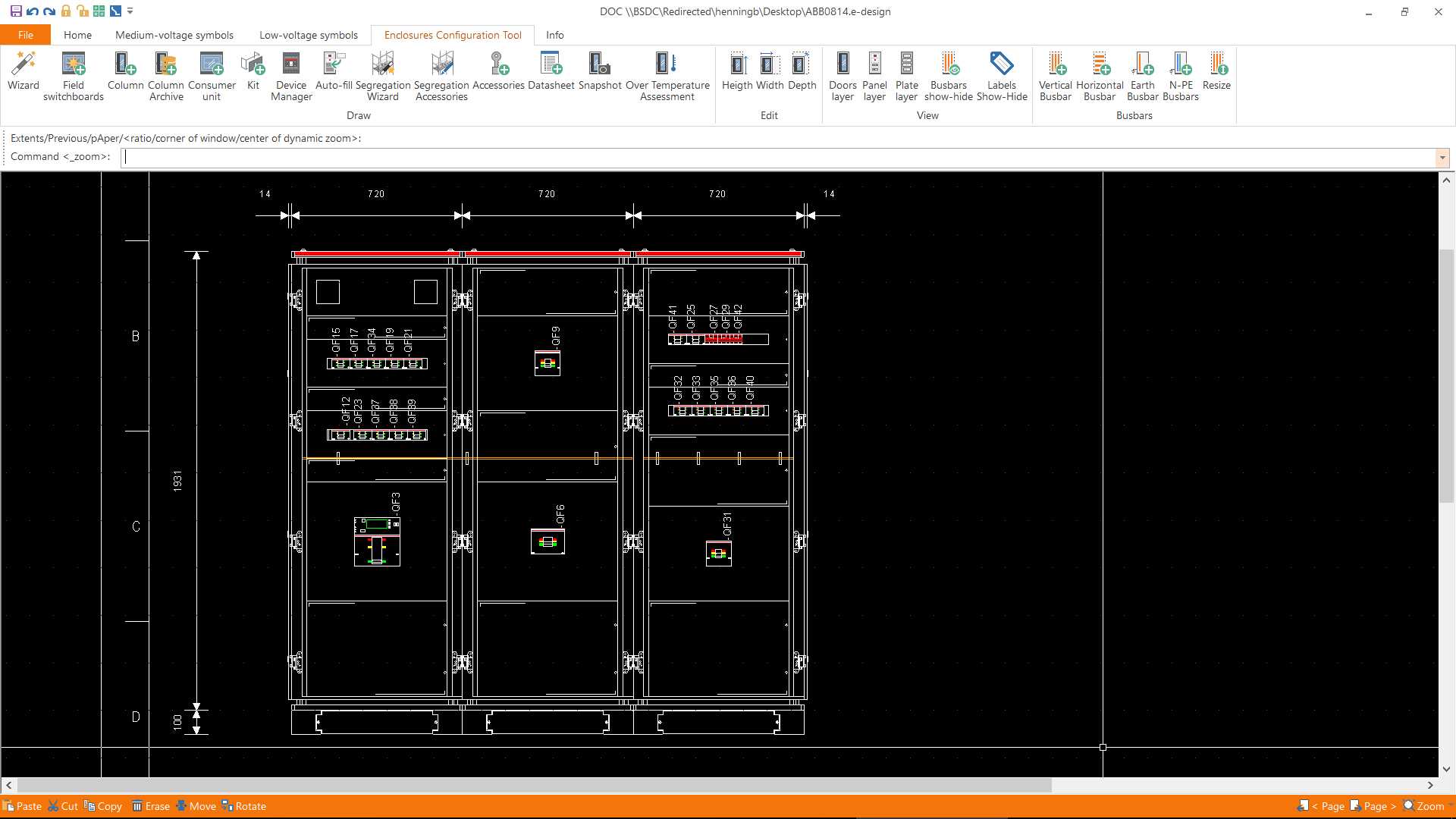The height and width of the screenshot is (819, 1456).
Task: Open the quick access toolbar dropdown arrow
Action: pos(130,11)
